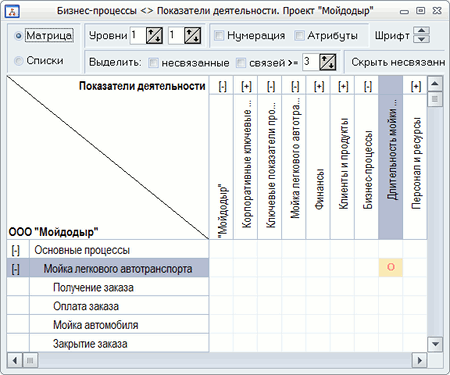450x375 pixels.
Task: Select the Финансы column header text
Action: pyautogui.click(x=320, y=189)
